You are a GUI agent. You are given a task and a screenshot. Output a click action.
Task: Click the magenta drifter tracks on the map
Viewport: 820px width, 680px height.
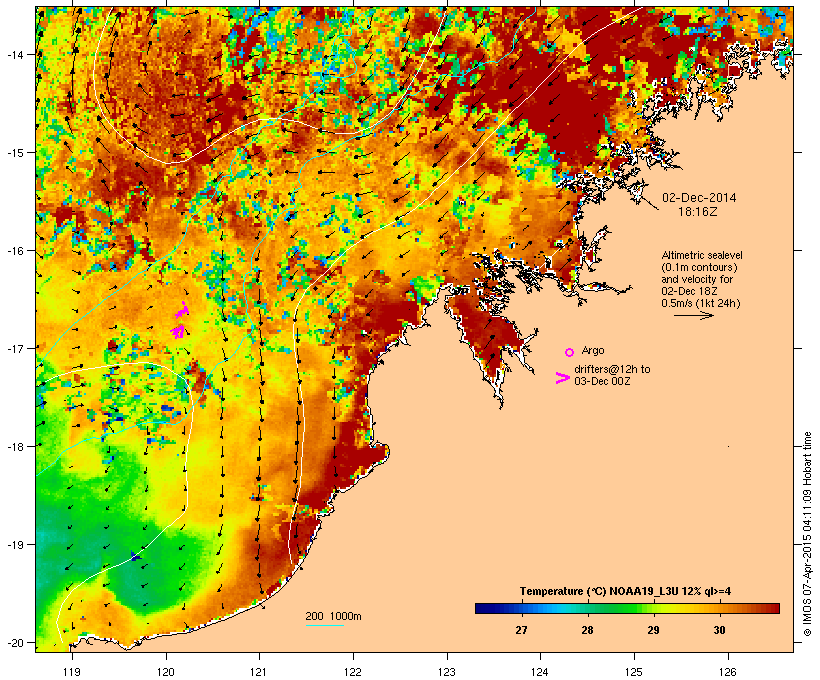pyautogui.click(x=180, y=321)
